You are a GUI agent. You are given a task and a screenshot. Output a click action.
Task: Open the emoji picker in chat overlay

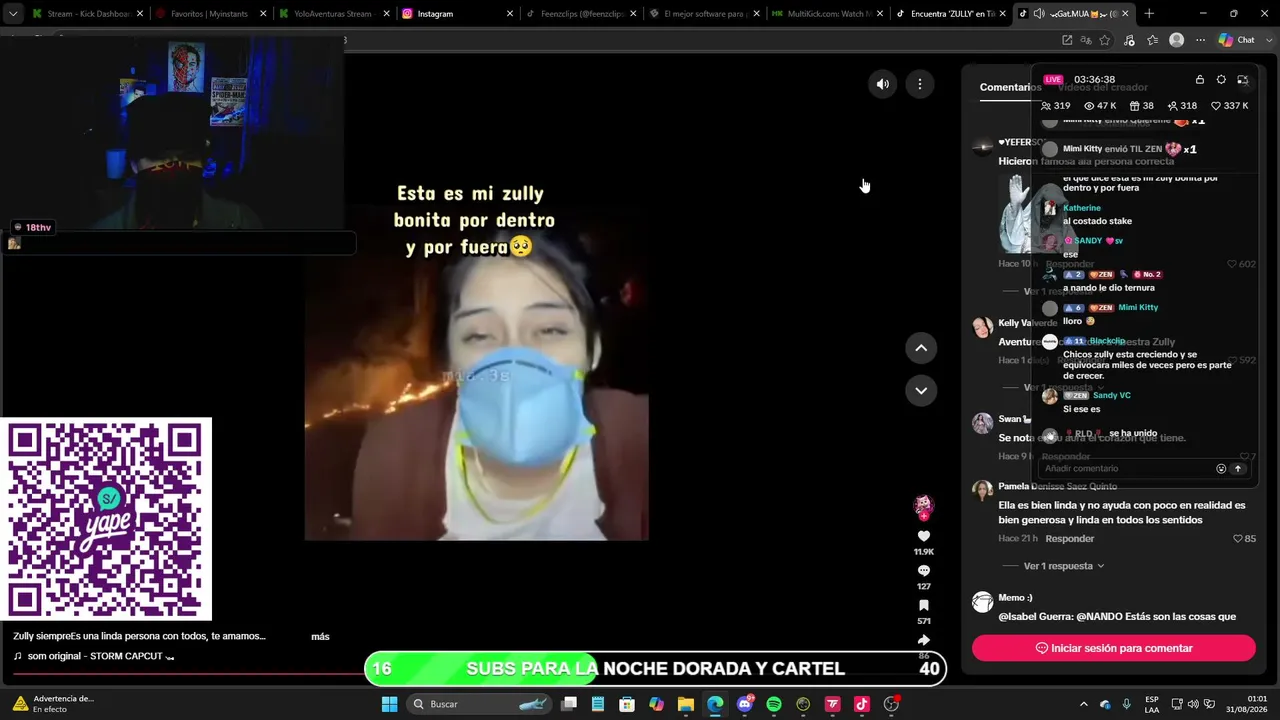click(x=1221, y=468)
